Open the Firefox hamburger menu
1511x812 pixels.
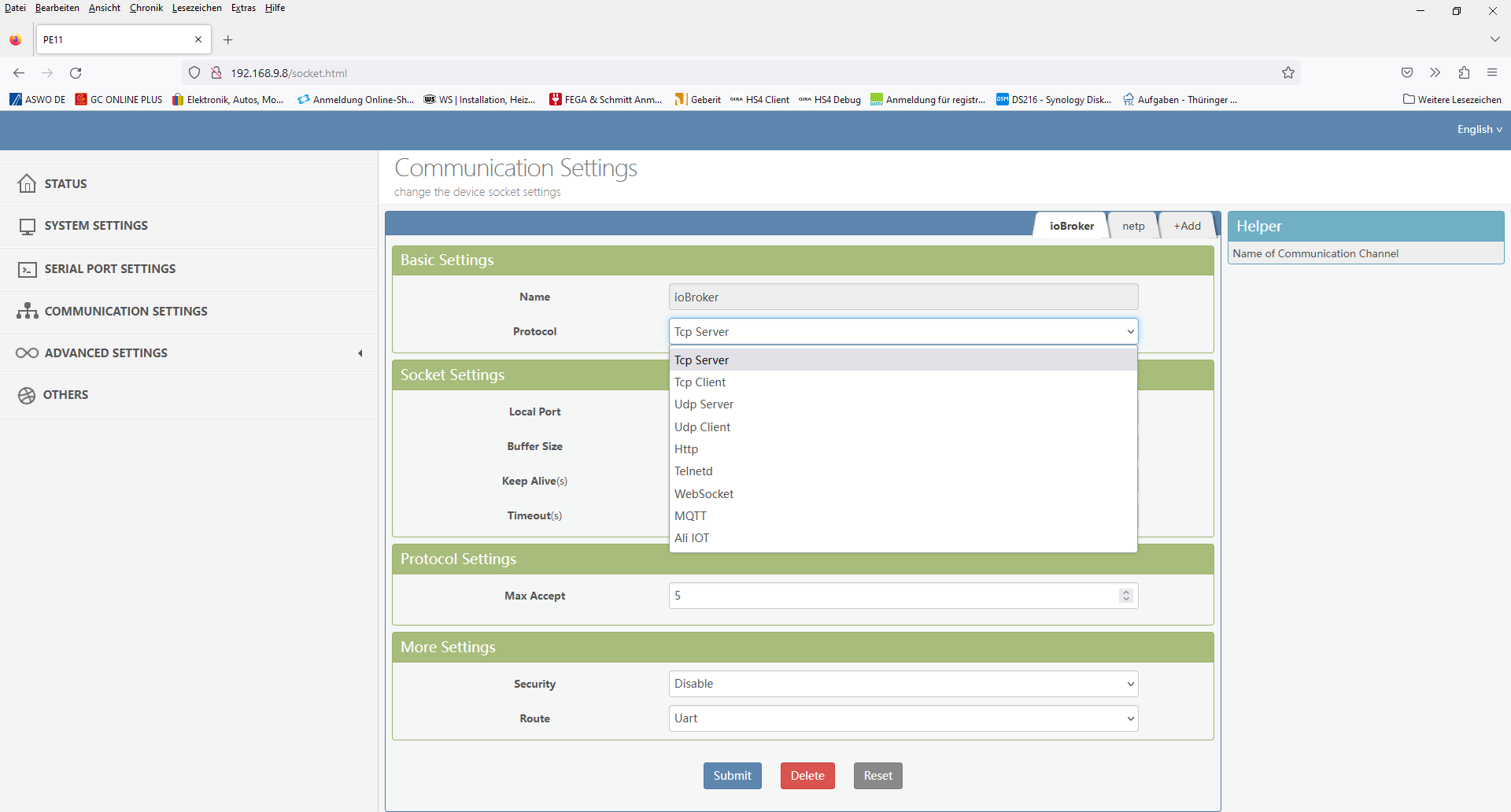point(1492,73)
